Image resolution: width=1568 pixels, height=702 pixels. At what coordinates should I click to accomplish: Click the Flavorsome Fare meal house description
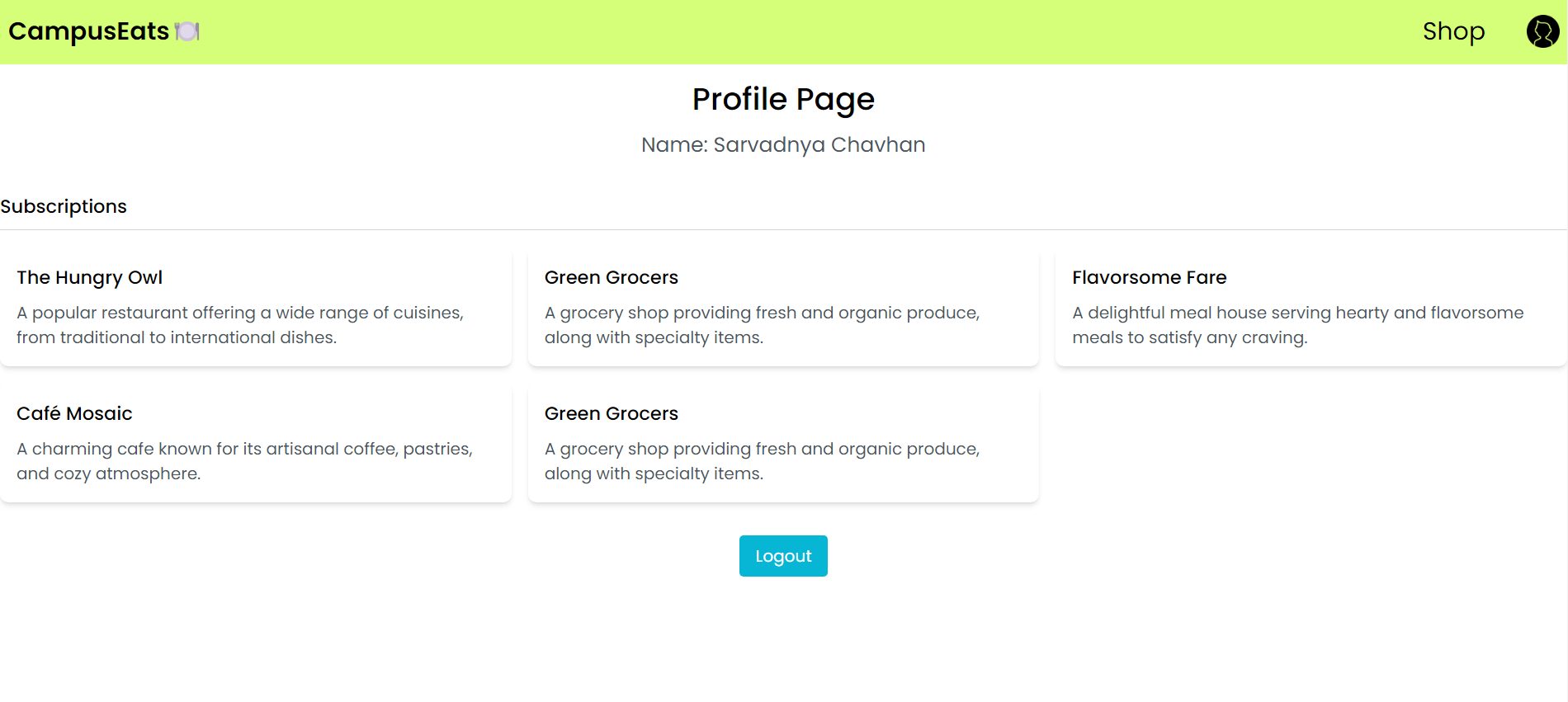tap(1297, 325)
